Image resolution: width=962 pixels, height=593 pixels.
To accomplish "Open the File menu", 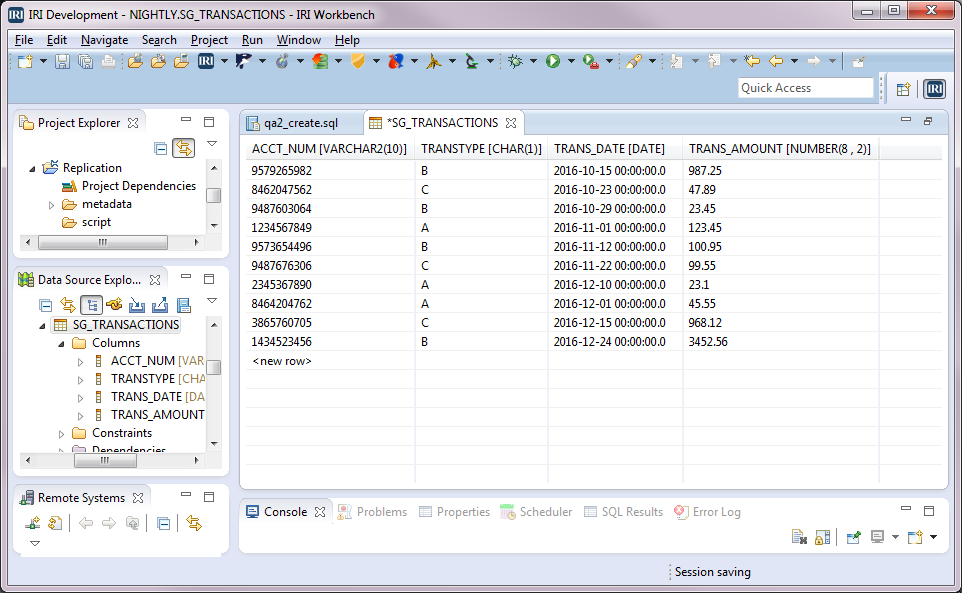I will point(24,40).
